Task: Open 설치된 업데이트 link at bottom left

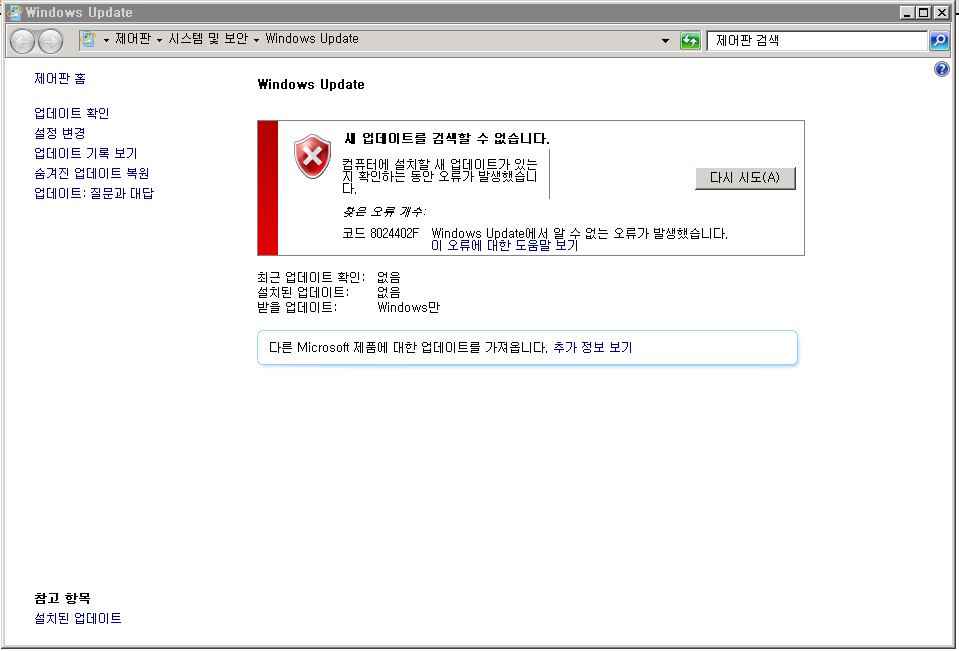Action: pyautogui.click(x=78, y=619)
